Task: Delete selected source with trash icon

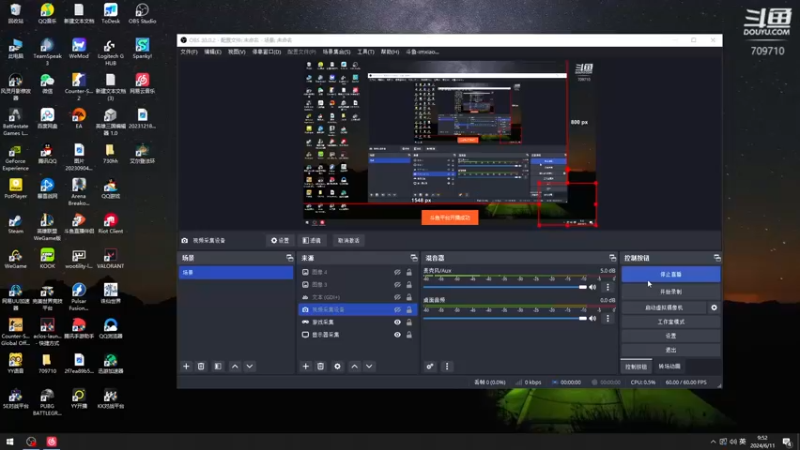Action: (x=320, y=366)
